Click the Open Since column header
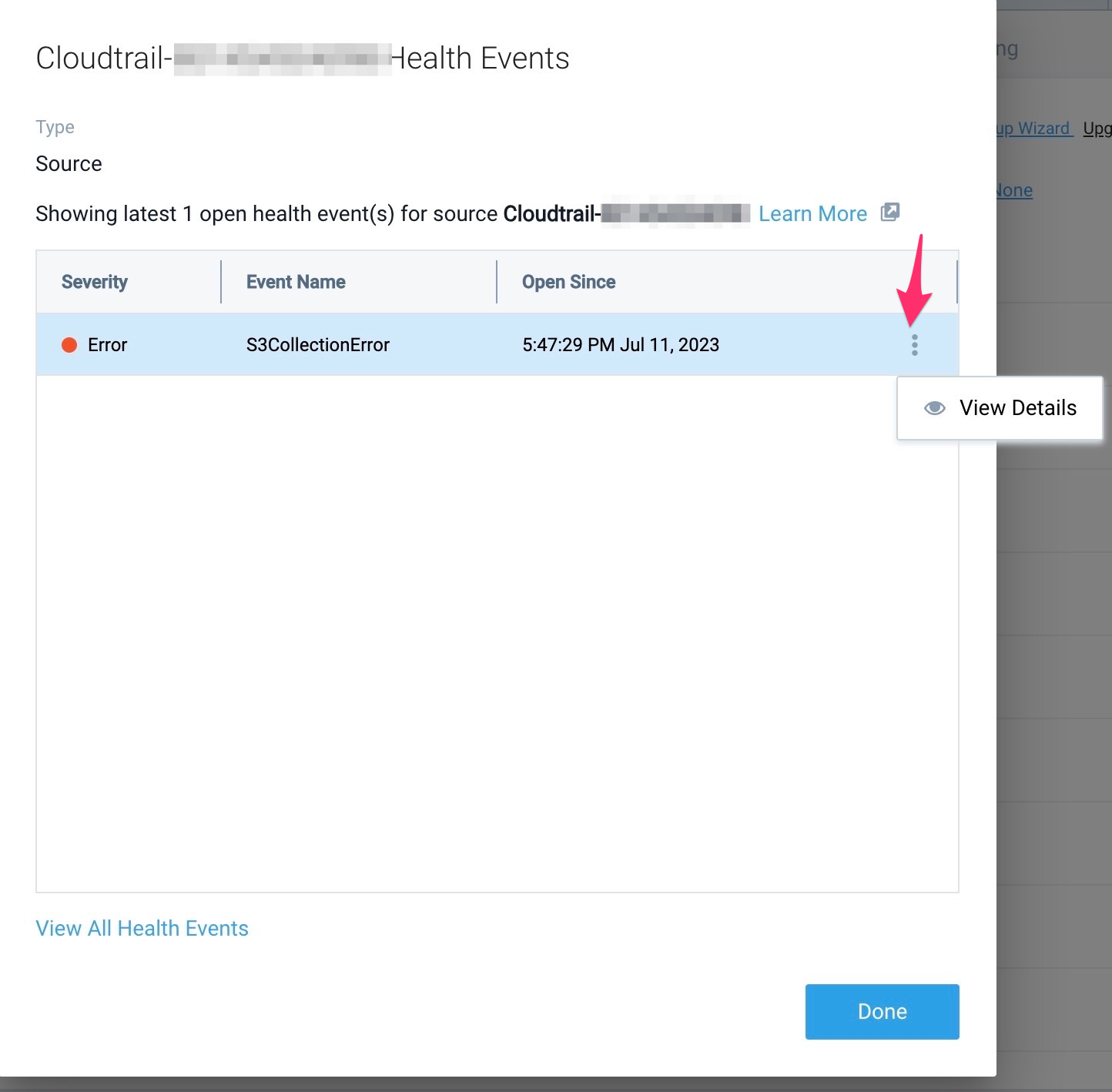Viewport: 1112px width, 1092px height. [x=568, y=282]
